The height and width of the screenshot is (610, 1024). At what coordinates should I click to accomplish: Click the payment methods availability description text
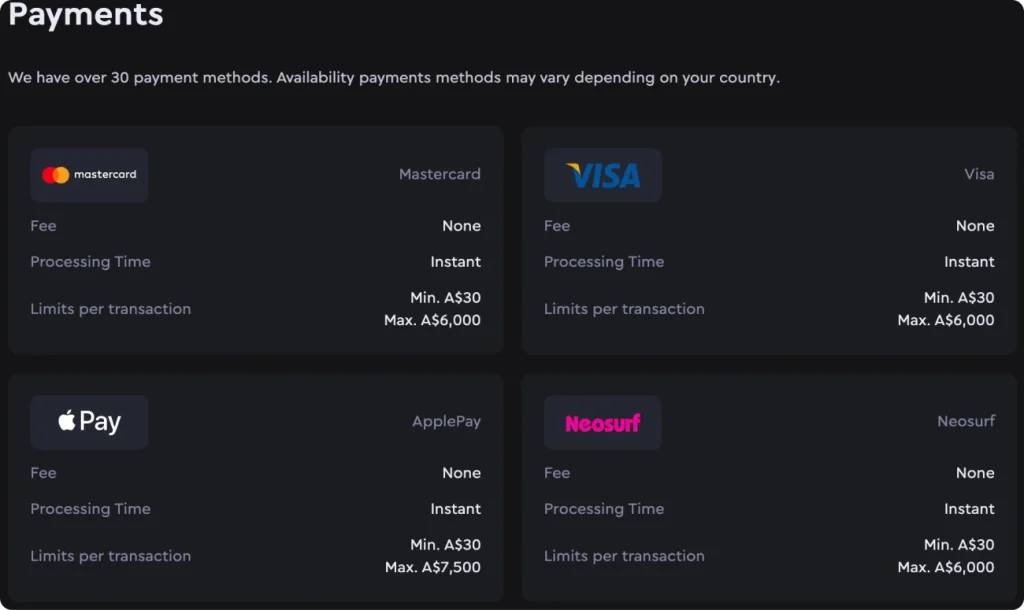(394, 77)
